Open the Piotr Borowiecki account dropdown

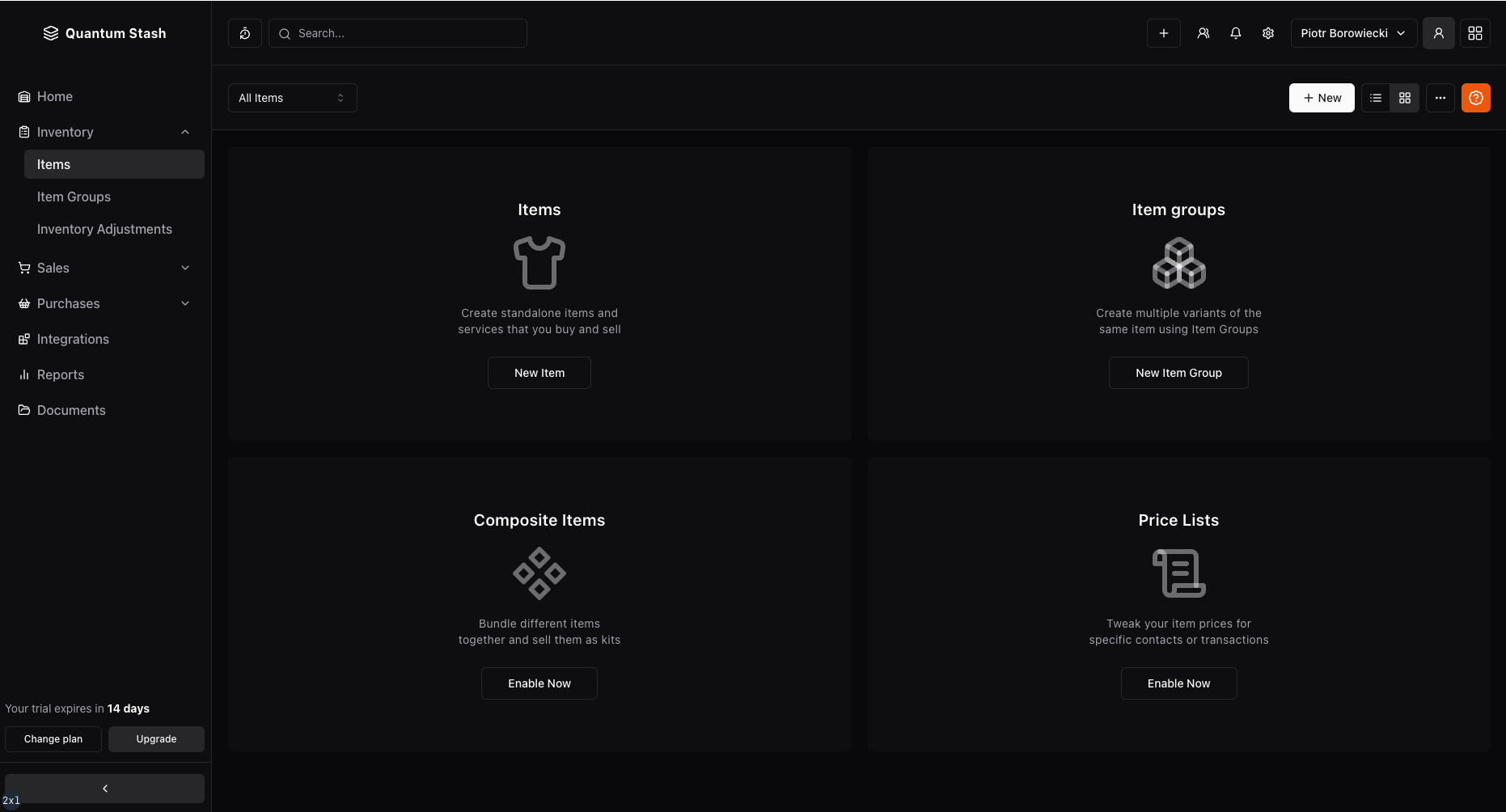(1354, 33)
